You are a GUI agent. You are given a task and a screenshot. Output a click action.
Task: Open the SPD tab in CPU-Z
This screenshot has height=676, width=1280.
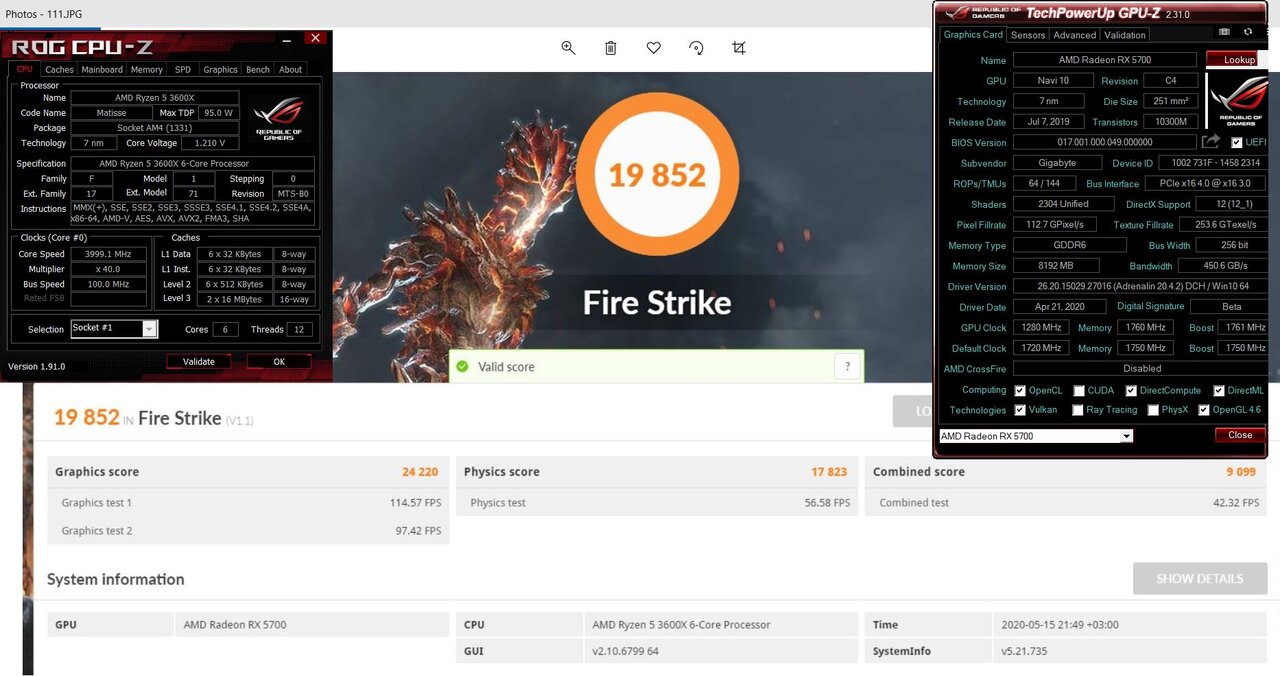click(183, 70)
